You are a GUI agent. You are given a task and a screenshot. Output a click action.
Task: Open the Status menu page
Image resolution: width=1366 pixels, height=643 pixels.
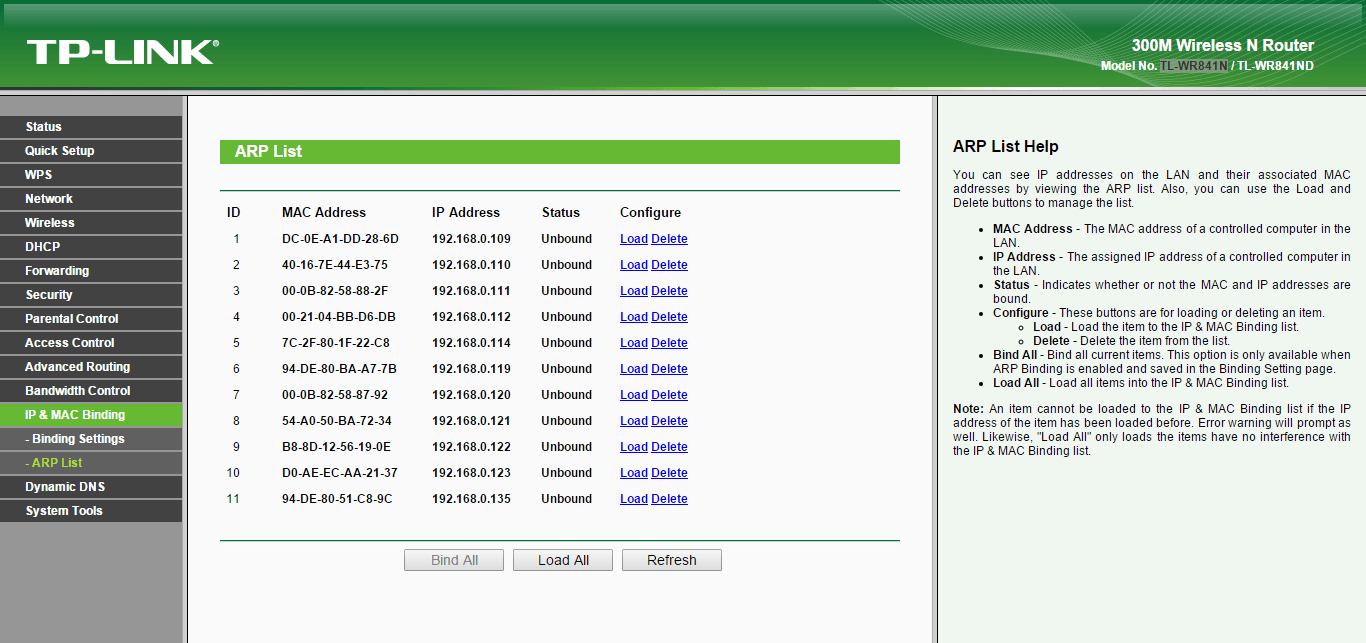point(44,127)
